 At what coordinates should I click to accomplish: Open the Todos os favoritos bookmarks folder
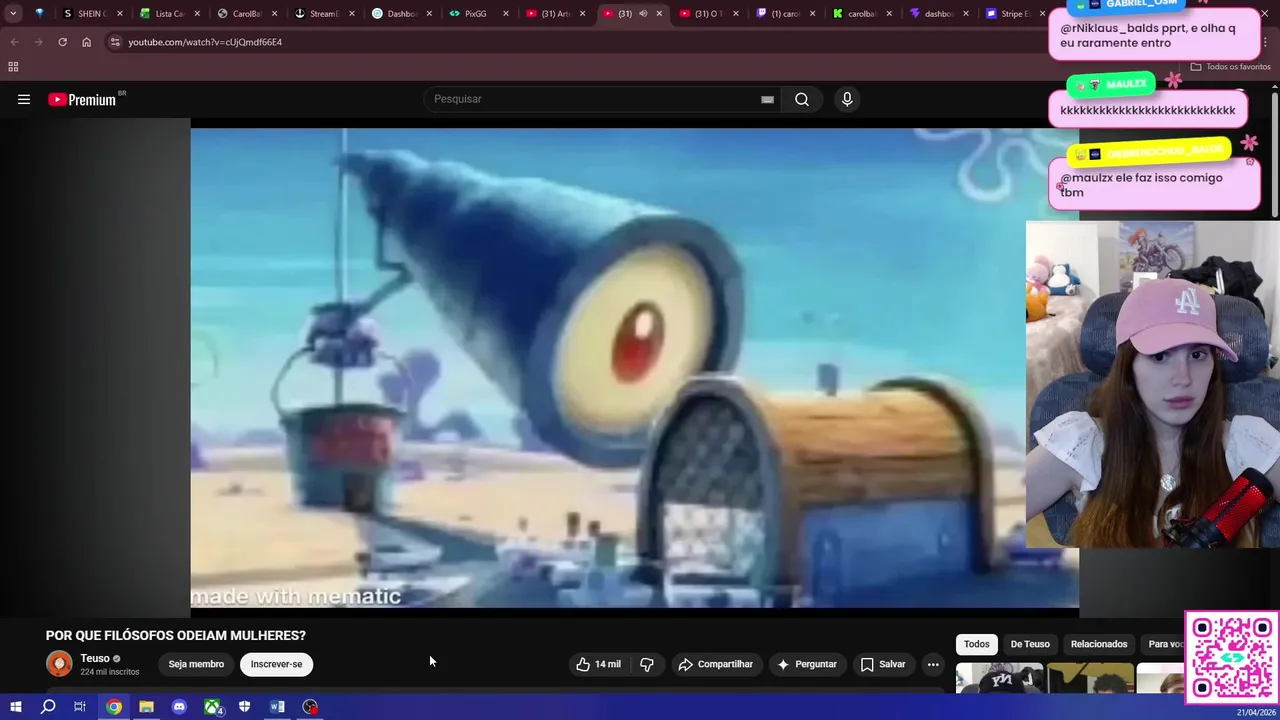(x=1230, y=67)
